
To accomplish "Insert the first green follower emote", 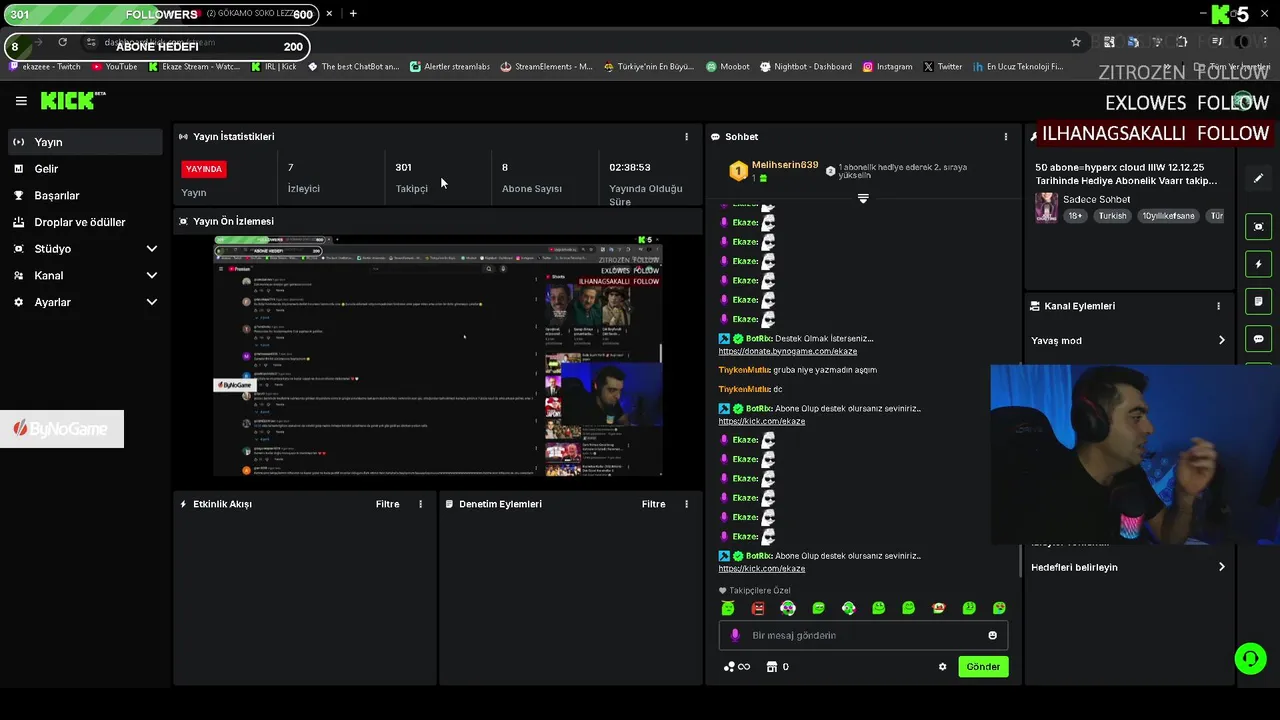I will tap(728, 608).
